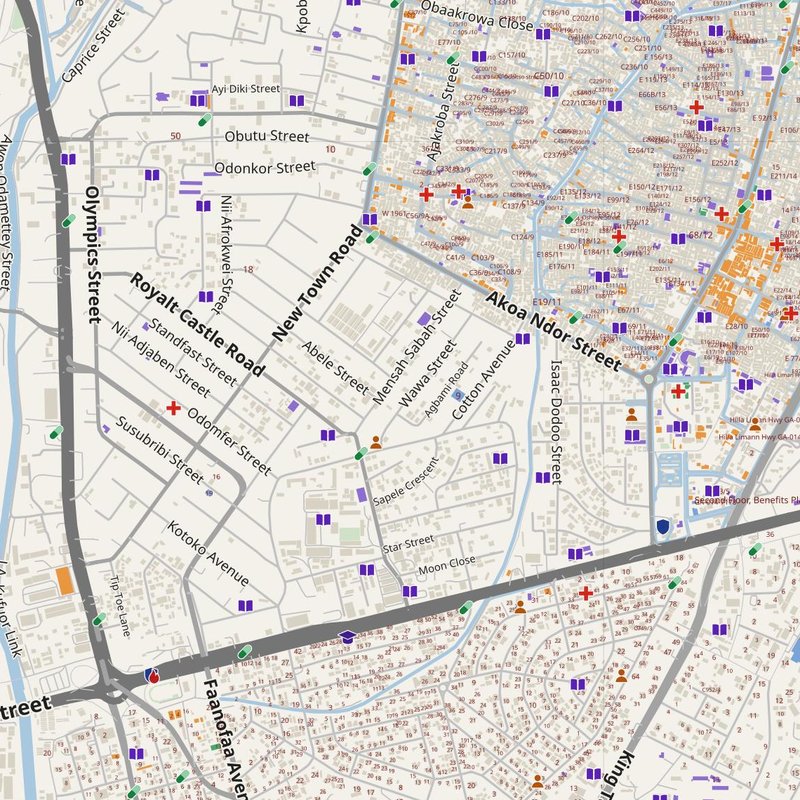
Task: Click the book icon at Cotton Avenue's top
Action: (x=523, y=339)
